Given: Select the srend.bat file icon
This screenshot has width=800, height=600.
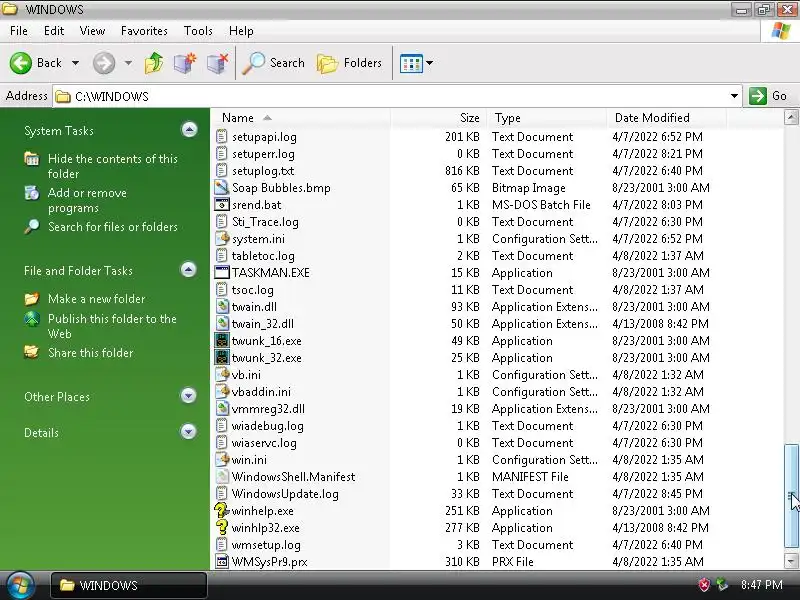Looking at the screenshot, I should click(221, 205).
